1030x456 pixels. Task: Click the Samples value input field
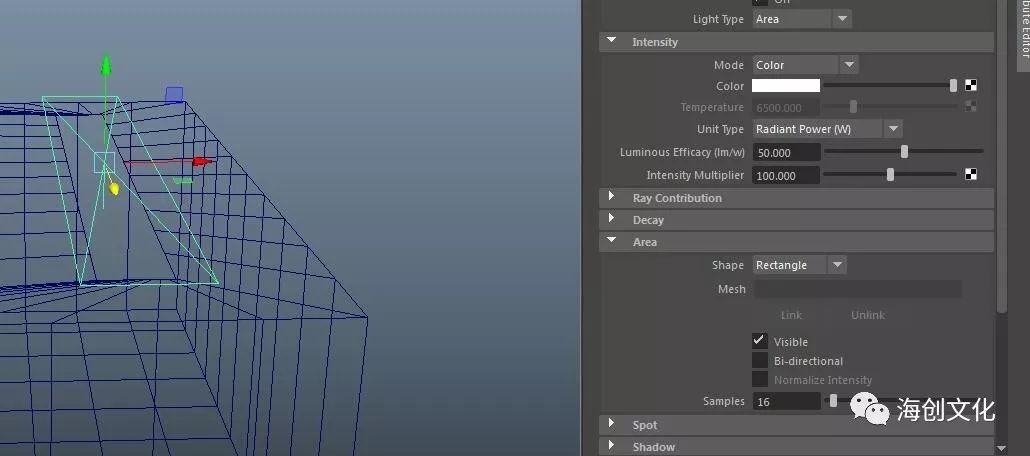click(786, 401)
